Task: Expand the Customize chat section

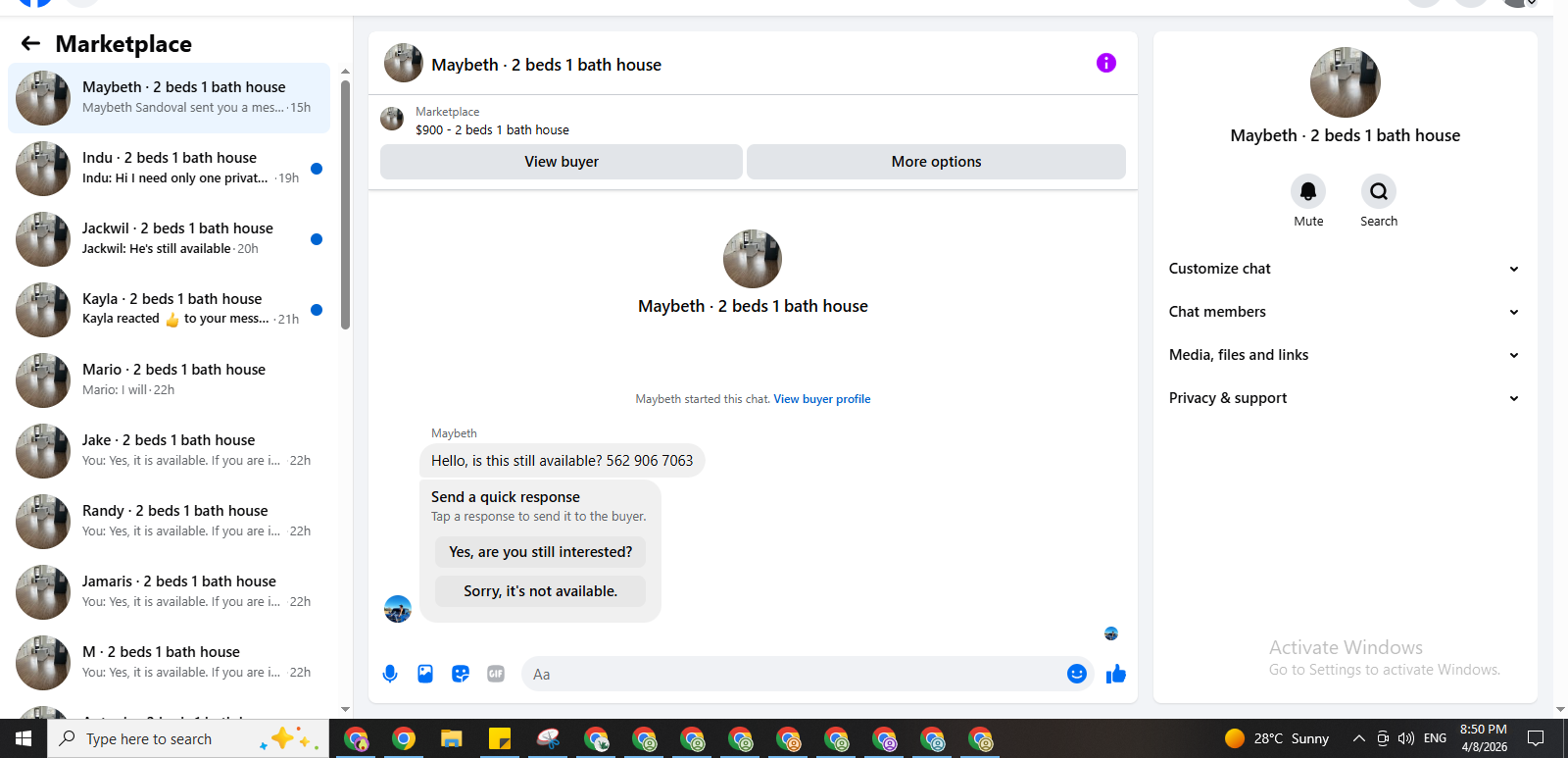Action: pyautogui.click(x=1344, y=269)
